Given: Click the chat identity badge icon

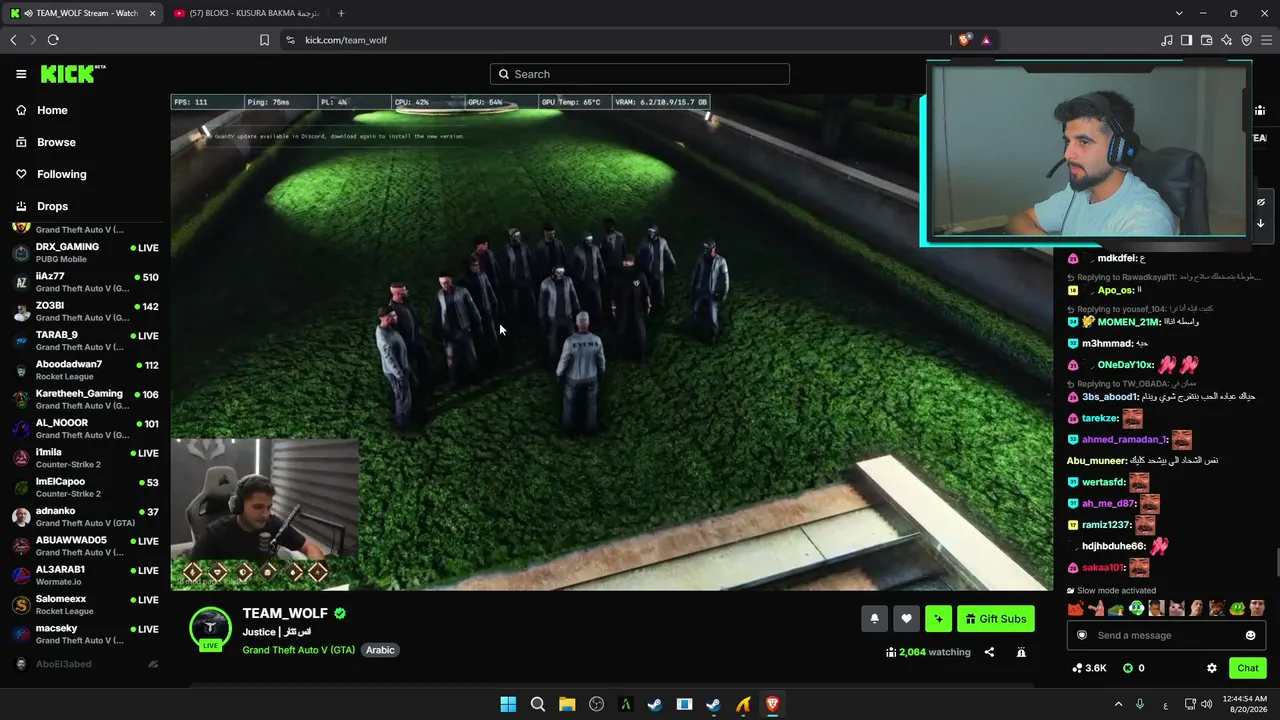Looking at the screenshot, I should (x=1081, y=635).
